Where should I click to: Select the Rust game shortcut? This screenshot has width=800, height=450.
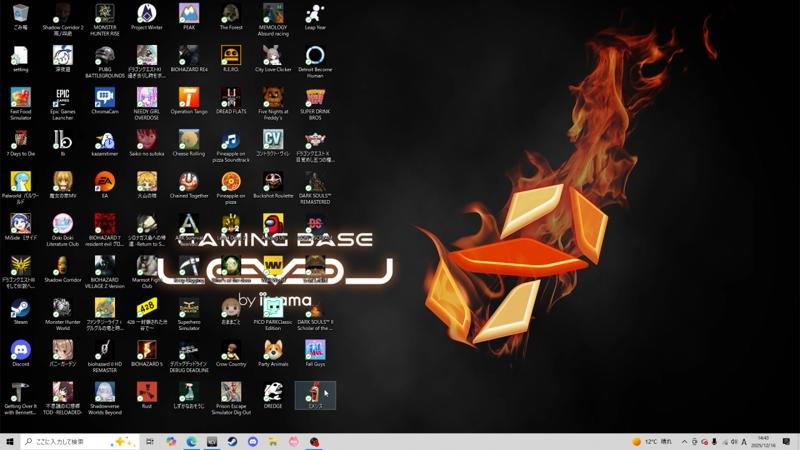click(146, 392)
